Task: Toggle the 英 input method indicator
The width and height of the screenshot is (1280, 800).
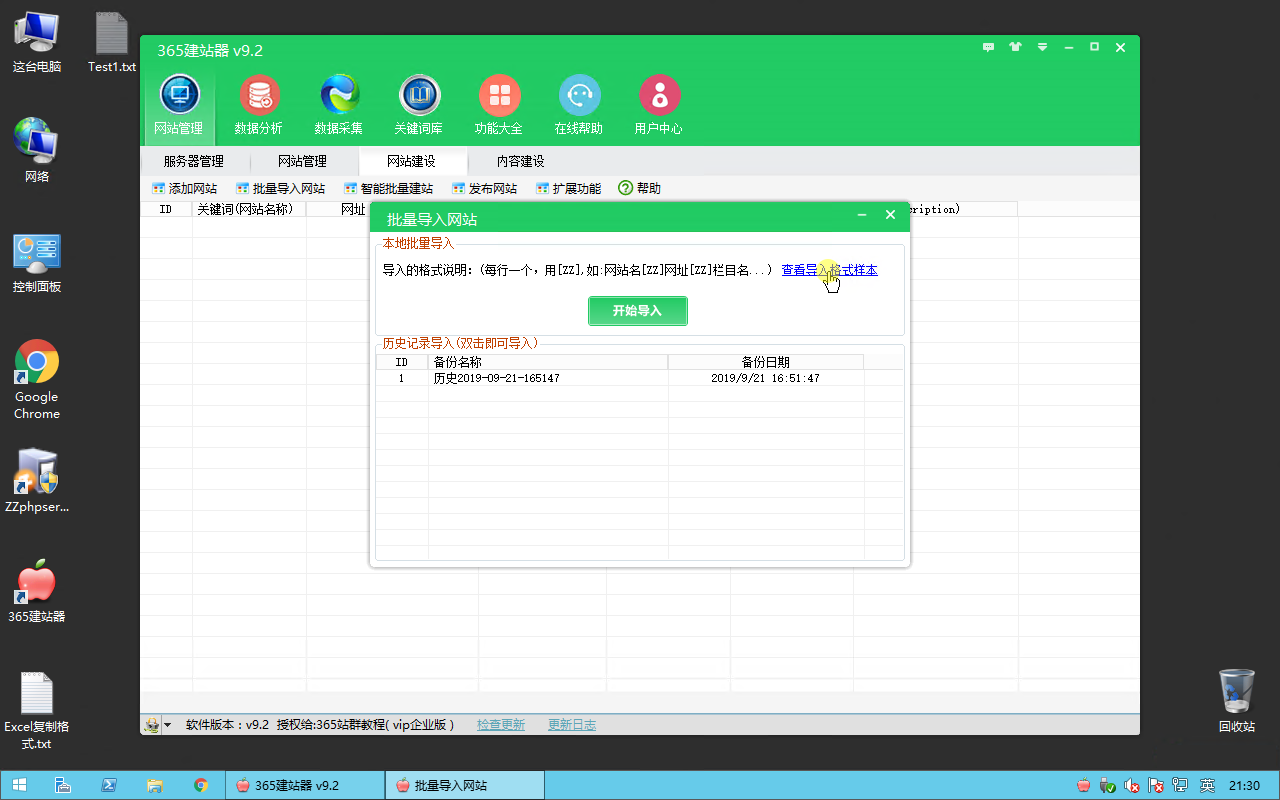Action: [1207, 786]
